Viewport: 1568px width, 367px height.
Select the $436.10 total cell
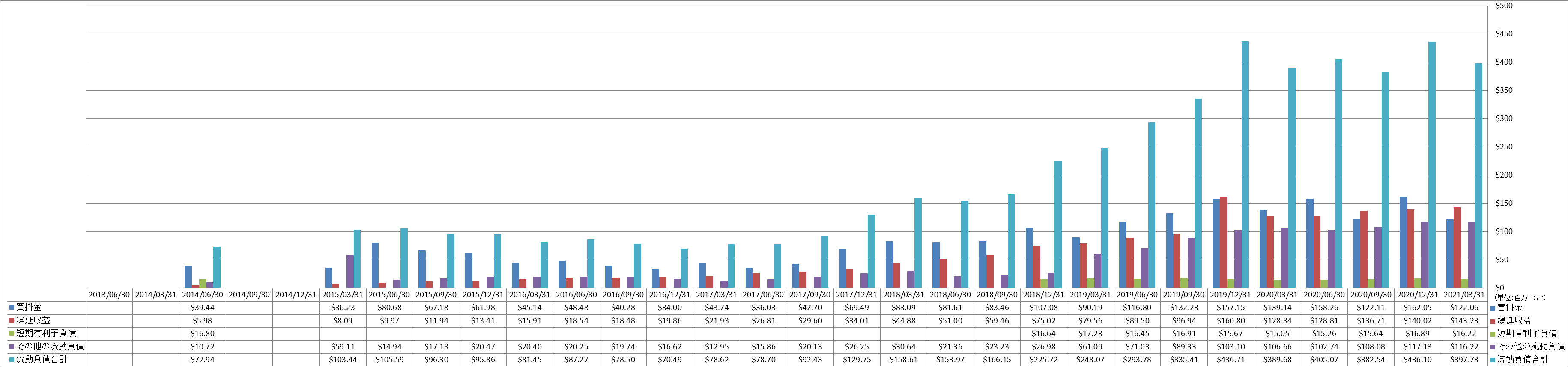point(1417,360)
